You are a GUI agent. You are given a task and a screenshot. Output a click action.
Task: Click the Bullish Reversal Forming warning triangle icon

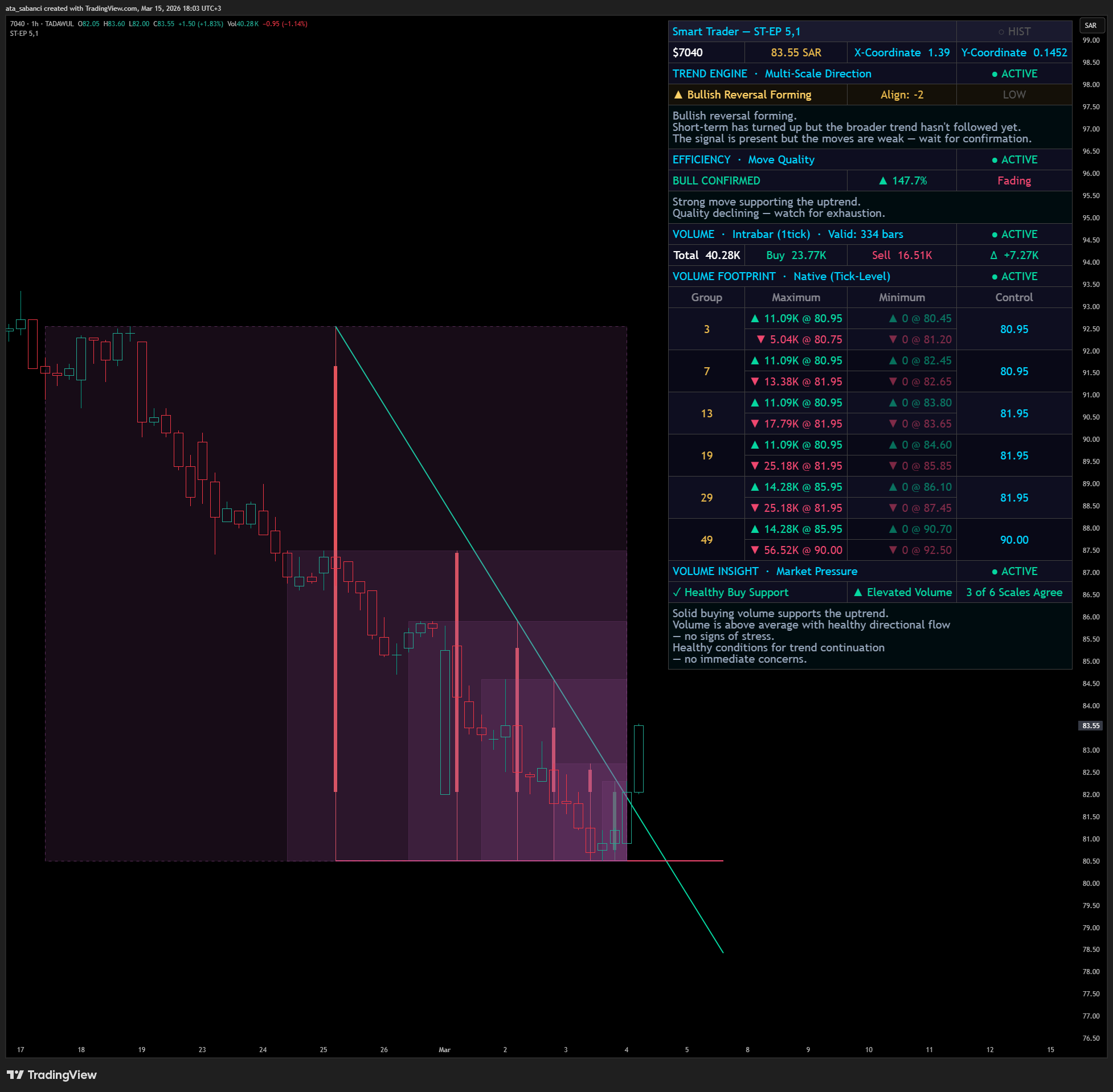pos(678,95)
